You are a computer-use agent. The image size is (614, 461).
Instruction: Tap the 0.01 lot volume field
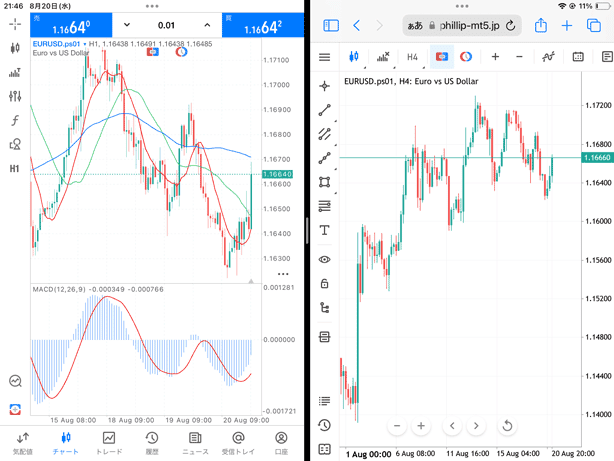166,25
